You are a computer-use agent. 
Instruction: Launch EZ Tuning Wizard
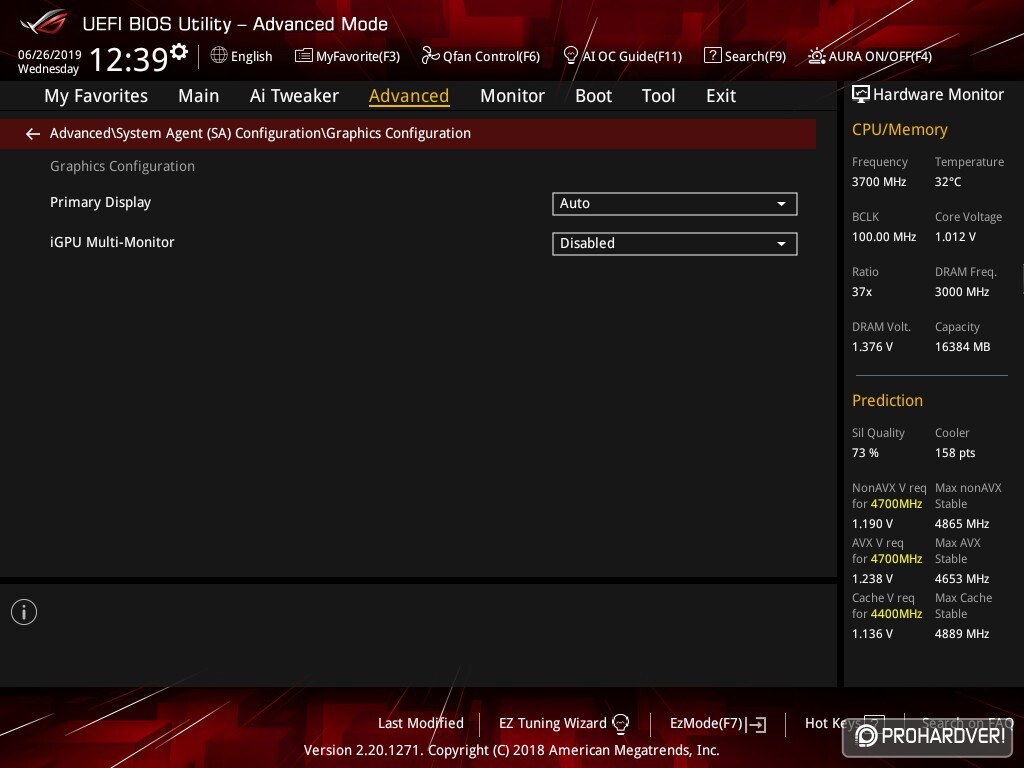click(x=564, y=724)
